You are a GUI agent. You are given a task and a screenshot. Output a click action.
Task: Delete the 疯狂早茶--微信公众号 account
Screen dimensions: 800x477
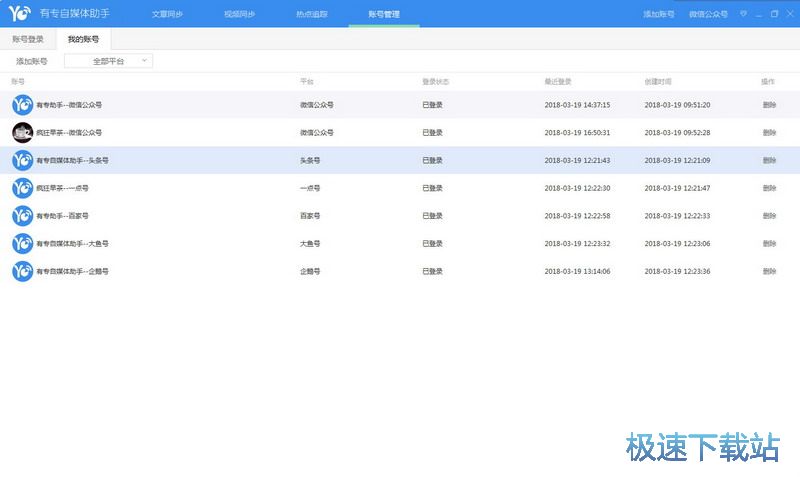(769, 133)
